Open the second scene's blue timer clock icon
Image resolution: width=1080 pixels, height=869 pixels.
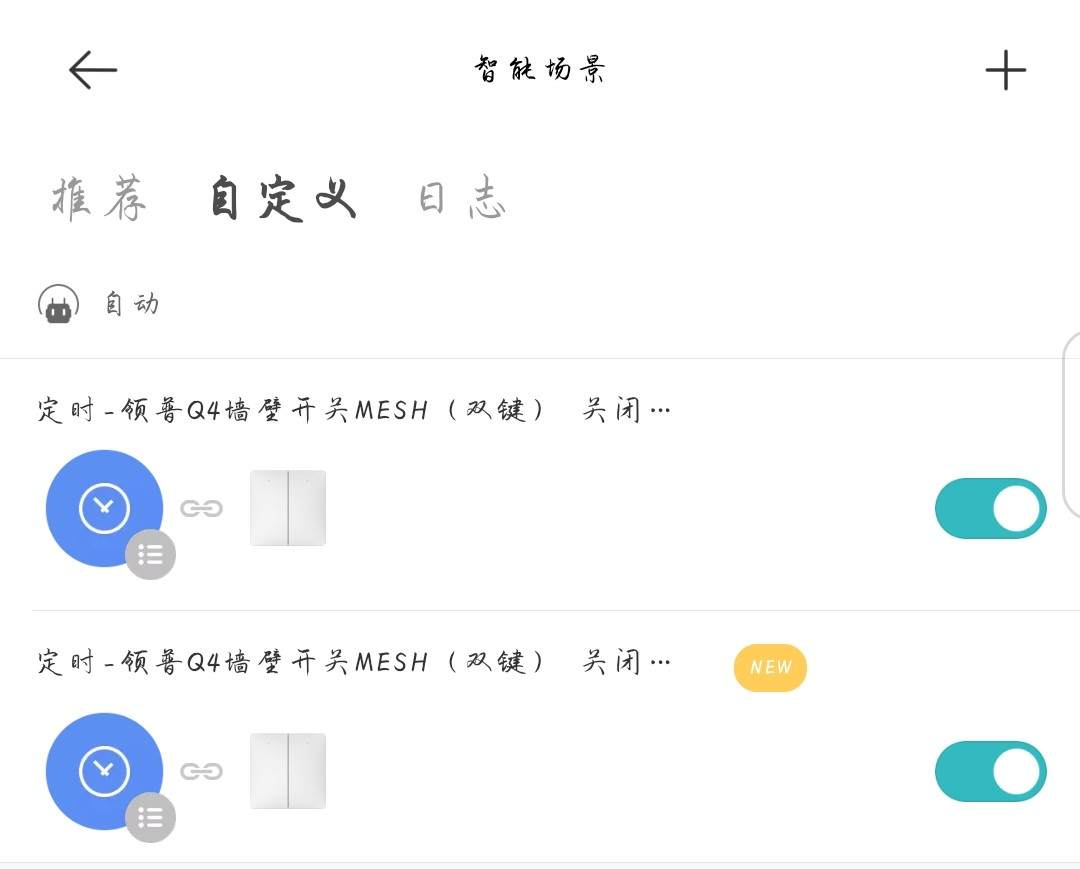104,771
